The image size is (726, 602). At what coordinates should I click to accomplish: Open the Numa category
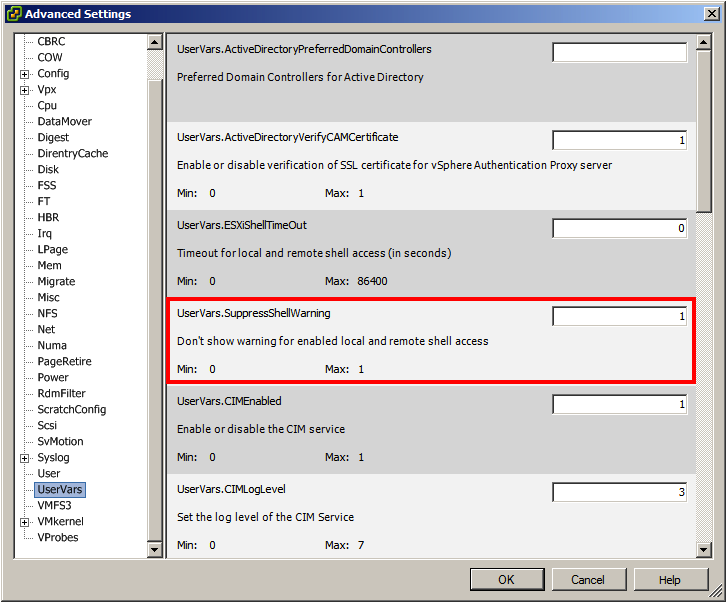52,345
